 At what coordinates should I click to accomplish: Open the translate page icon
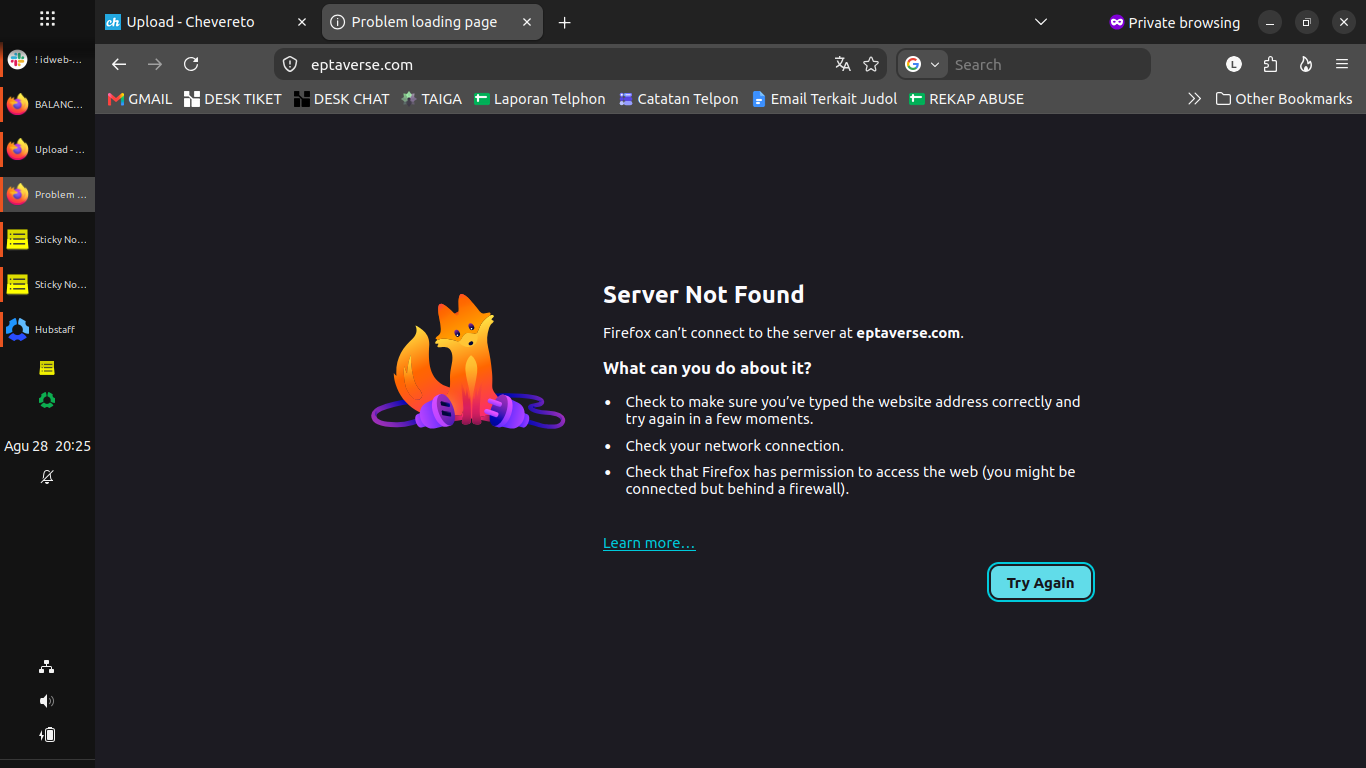pos(843,64)
